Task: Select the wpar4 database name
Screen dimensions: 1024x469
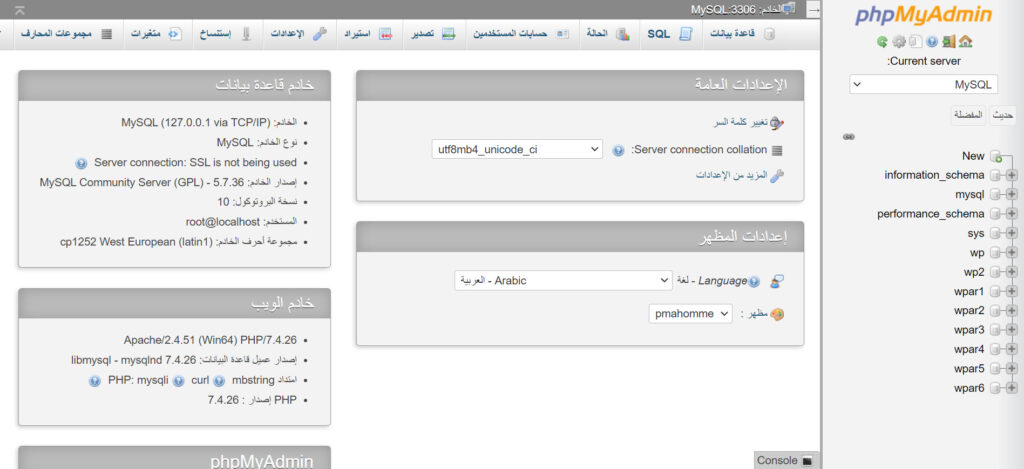Action: [969, 349]
